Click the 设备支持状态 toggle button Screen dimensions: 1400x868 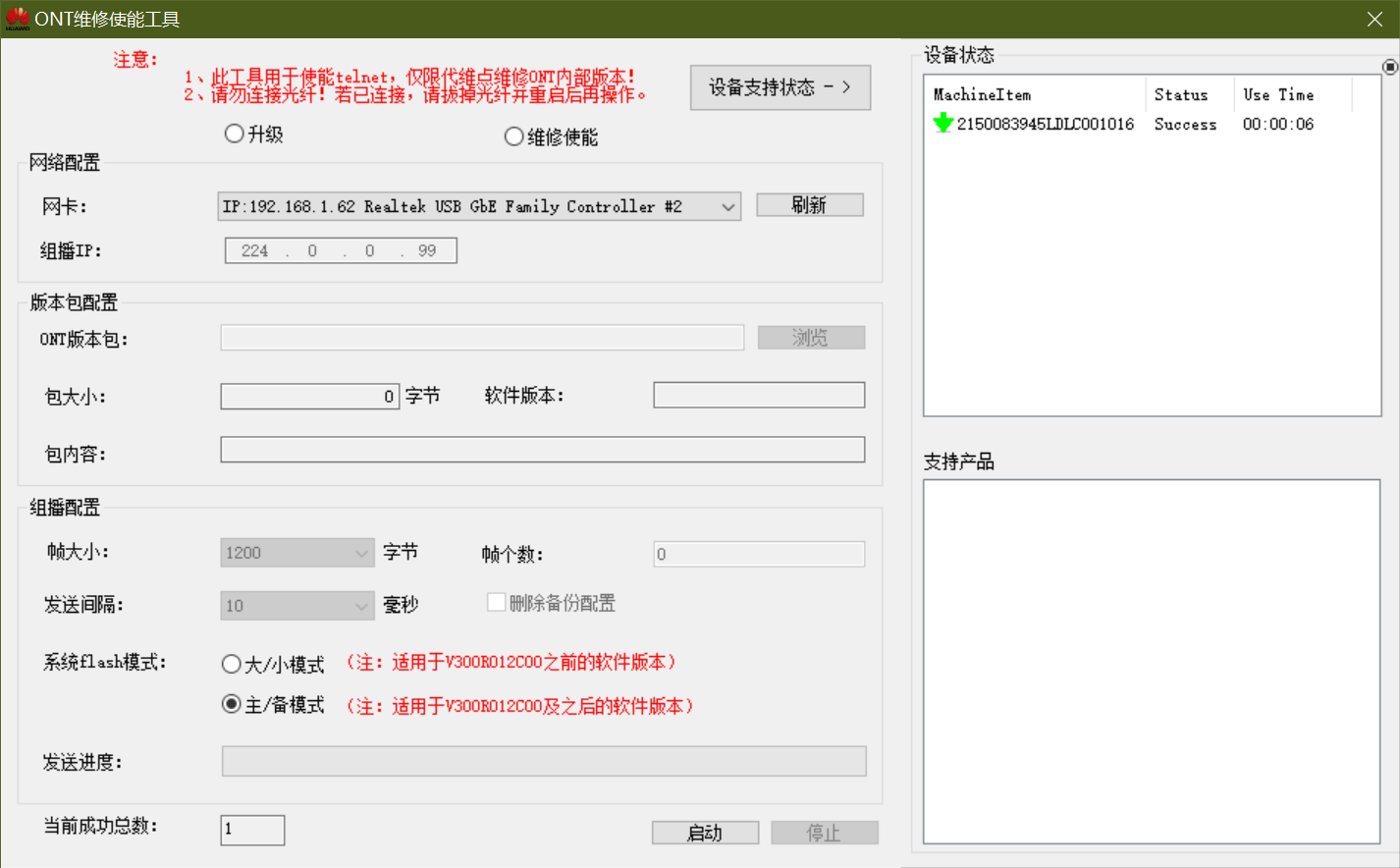[780, 87]
